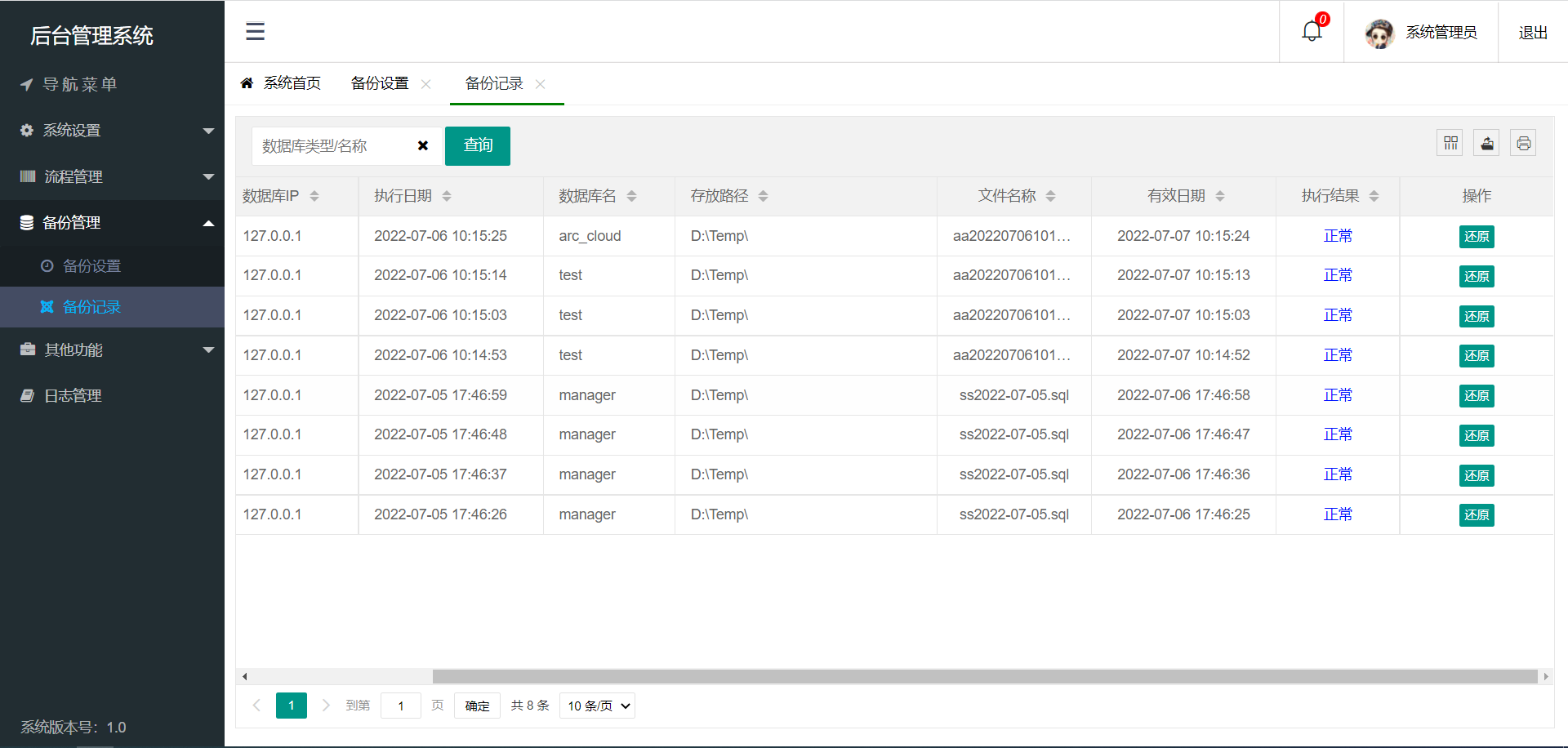
Task: Click the notification bell icon
Action: [x=1311, y=29]
